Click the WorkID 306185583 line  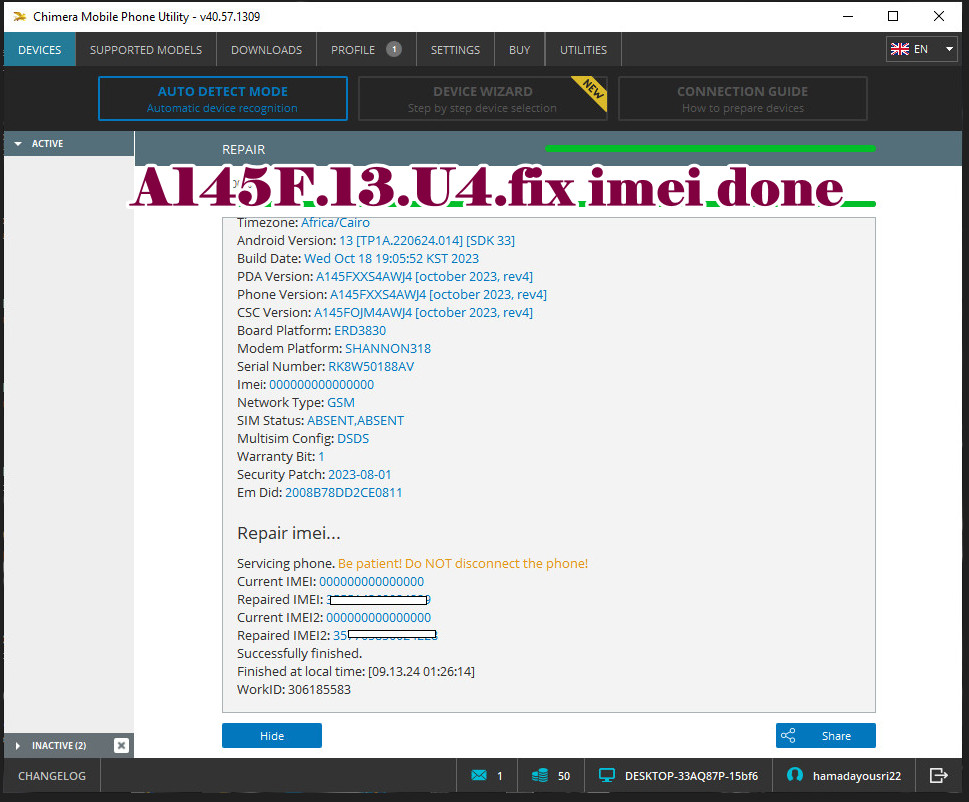(x=294, y=689)
